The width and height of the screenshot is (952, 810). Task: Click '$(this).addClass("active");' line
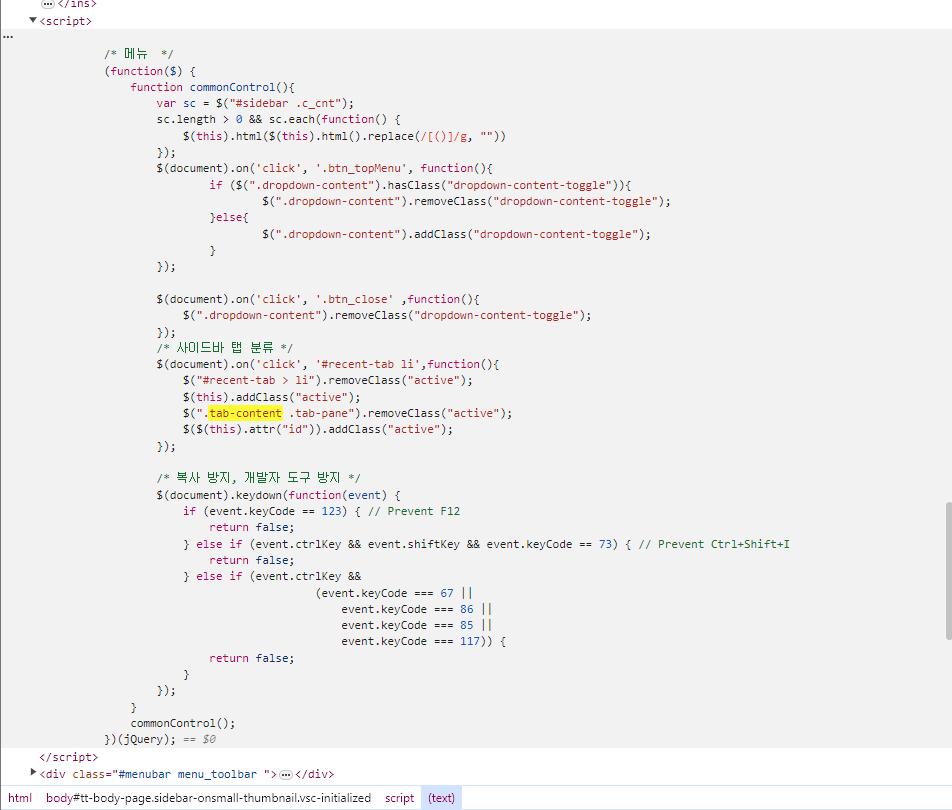pyautogui.click(x=271, y=397)
